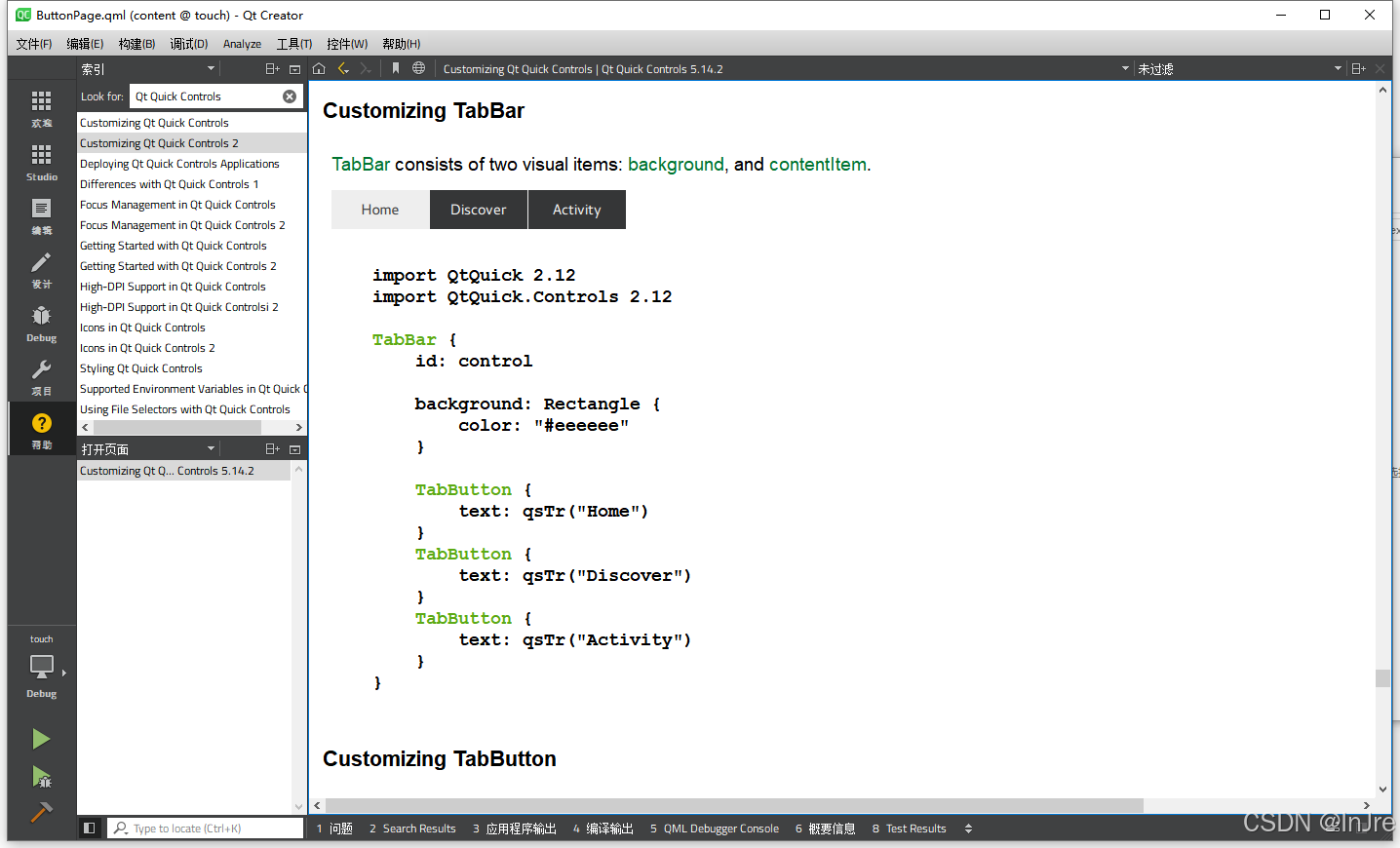1400x848 pixels.
Task: Select open page Customizing Qt Q... Controls 5.14.2
Action: tap(183, 471)
